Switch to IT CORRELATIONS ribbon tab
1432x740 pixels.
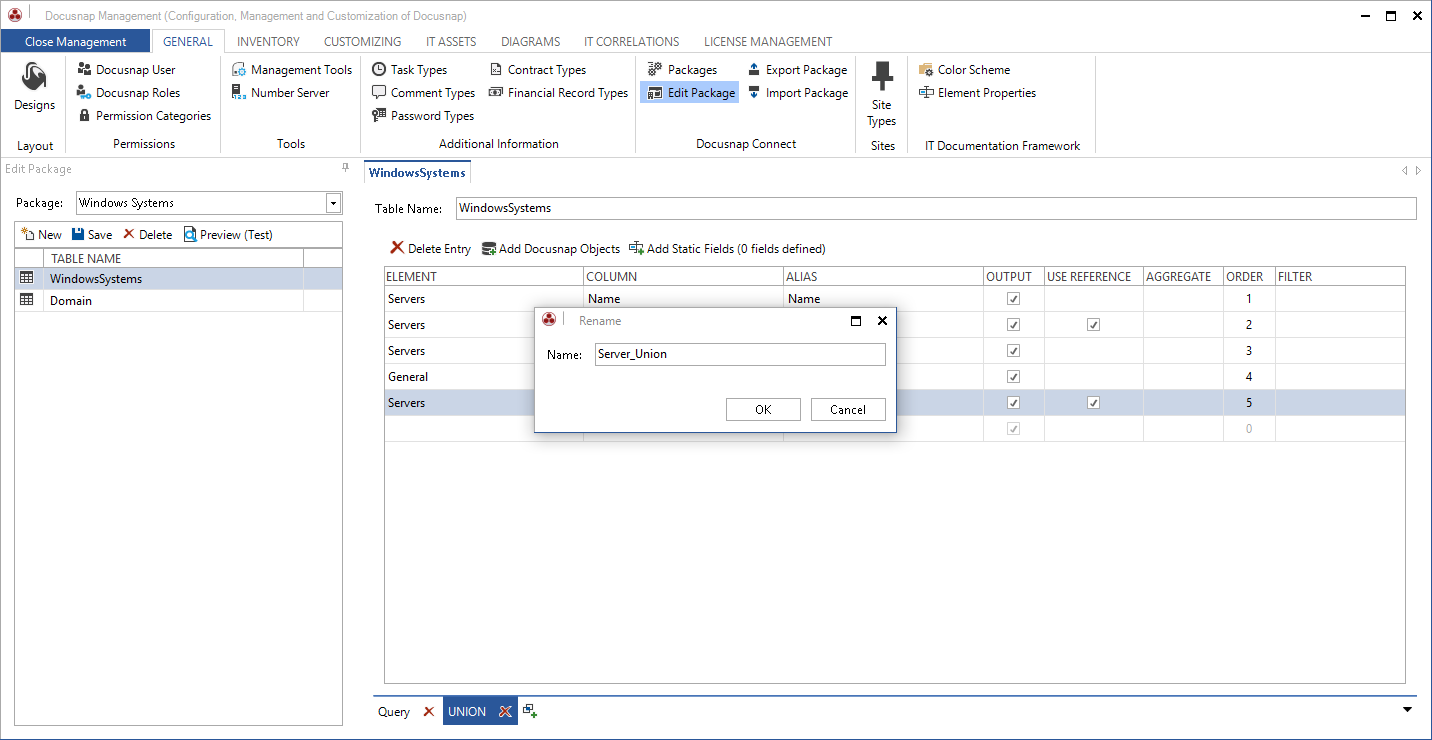tap(631, 42)
